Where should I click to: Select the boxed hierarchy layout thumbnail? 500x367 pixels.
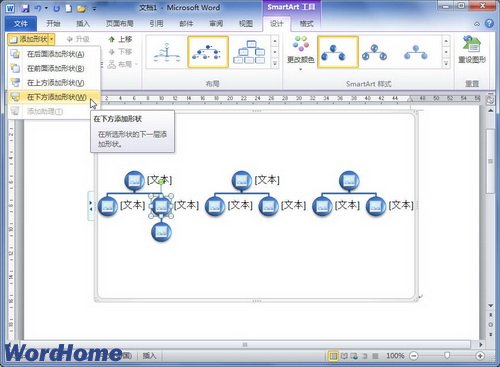coord(249,52)
